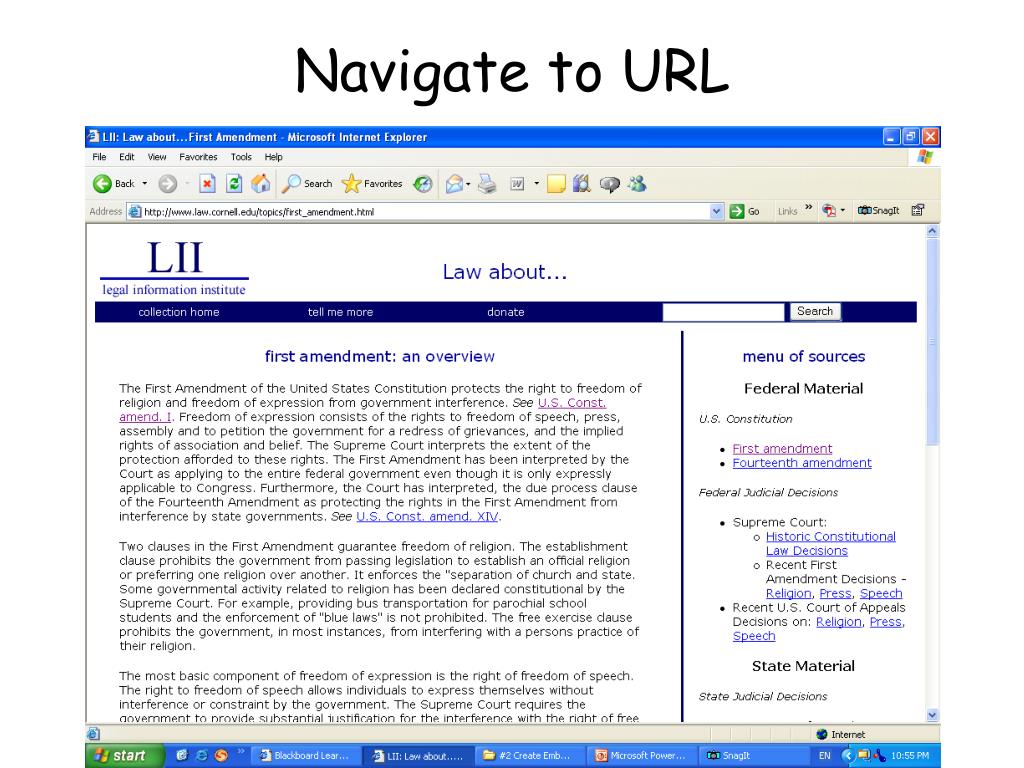
Task: Open the tell me more nav link
Action: click(340, 312)
